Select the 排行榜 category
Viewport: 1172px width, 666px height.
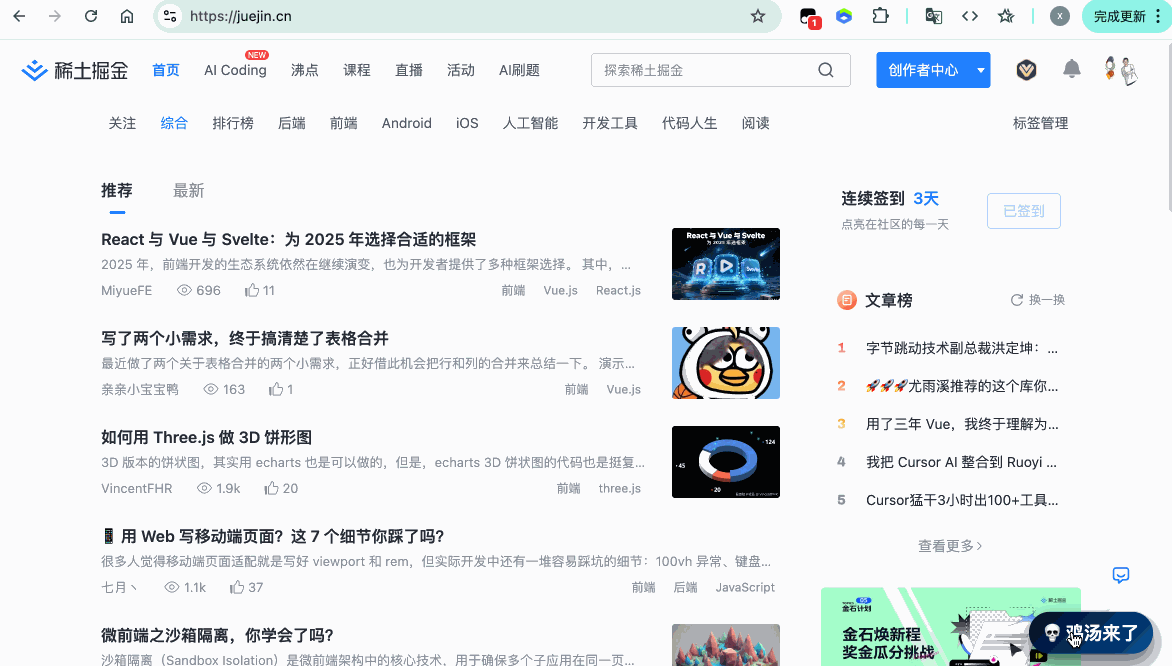[233, 123]
